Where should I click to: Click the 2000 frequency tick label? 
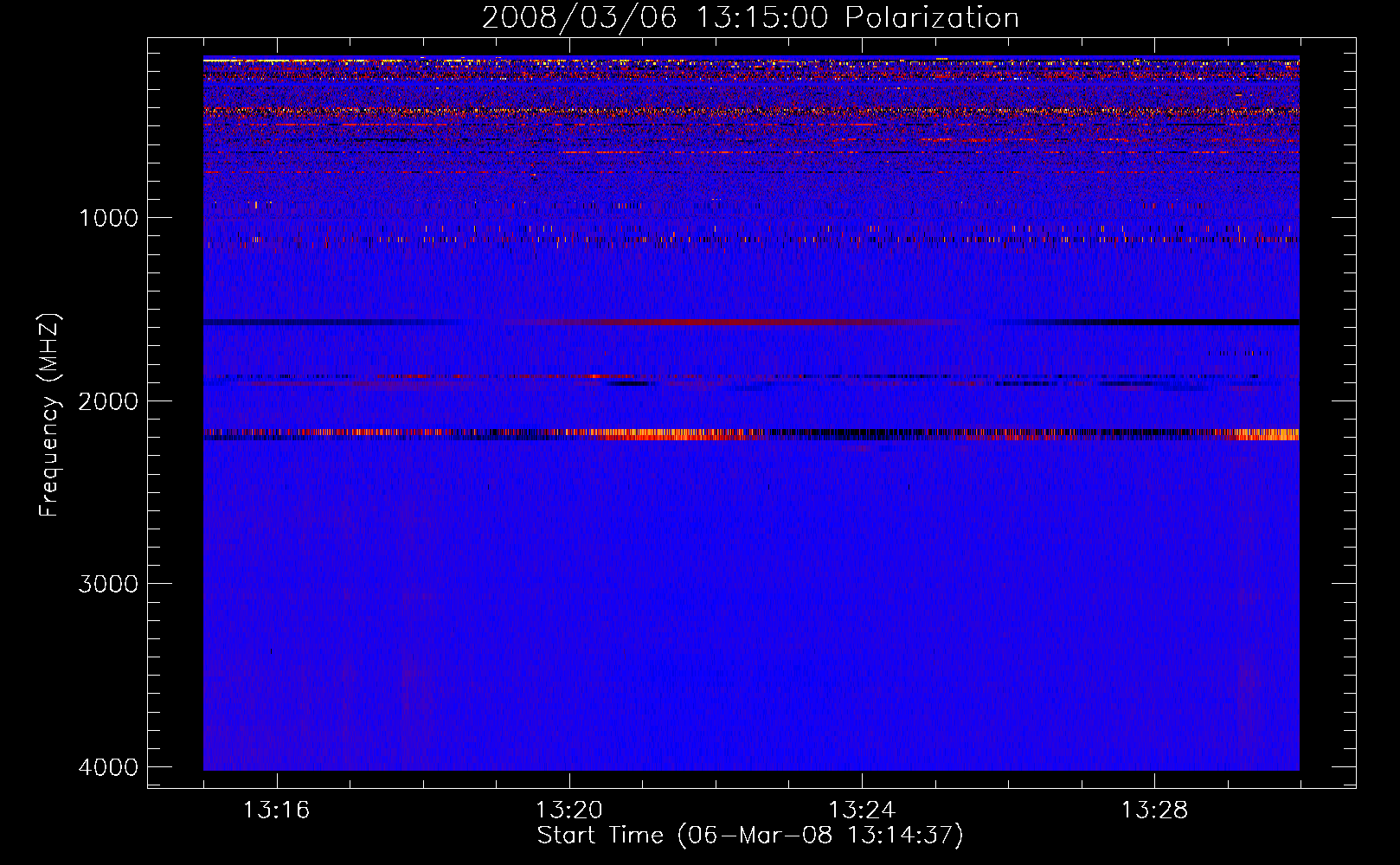click(x=108, y=401)
